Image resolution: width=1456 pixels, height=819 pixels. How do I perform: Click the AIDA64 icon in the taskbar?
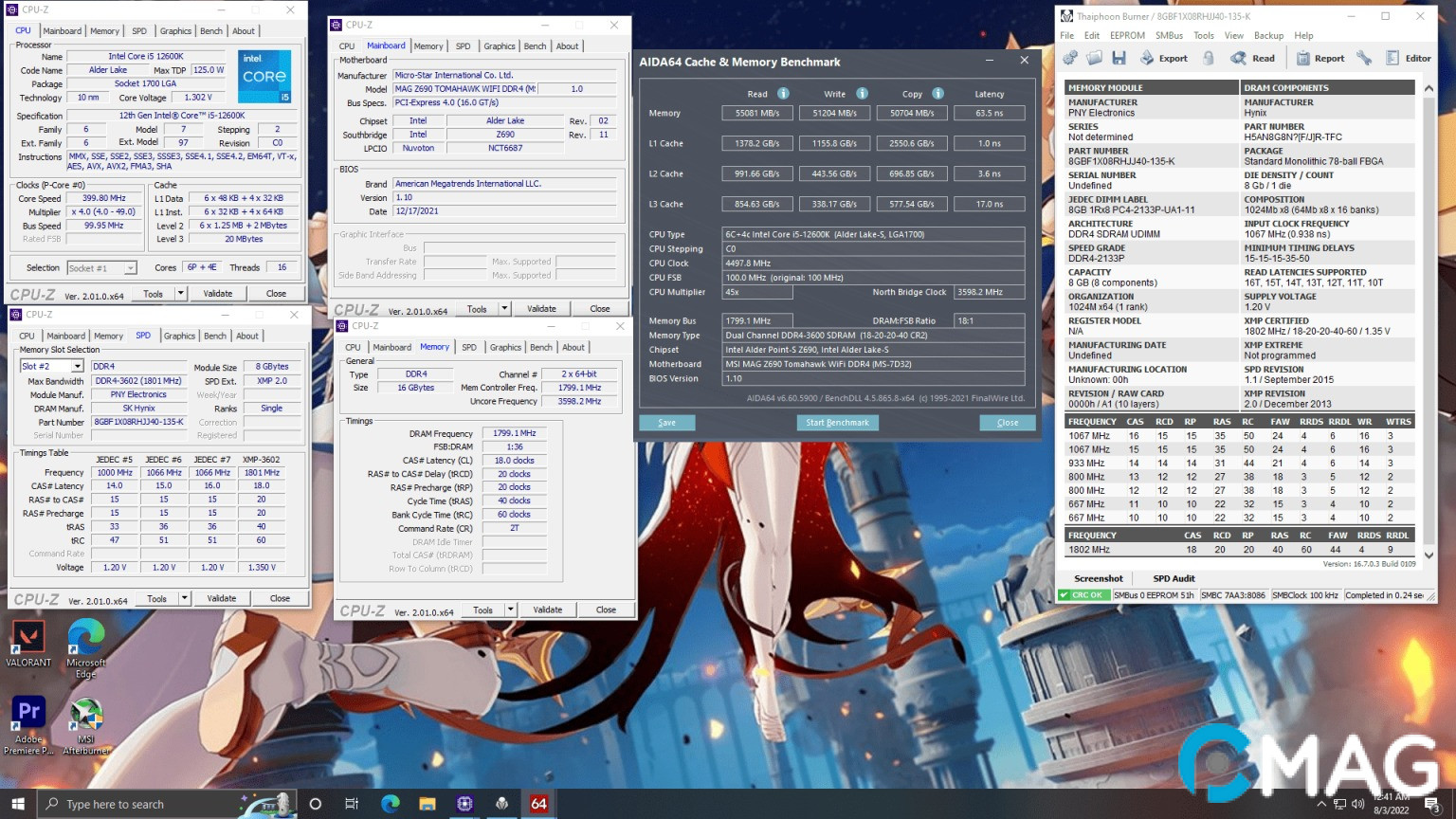[x=538, y=804]
